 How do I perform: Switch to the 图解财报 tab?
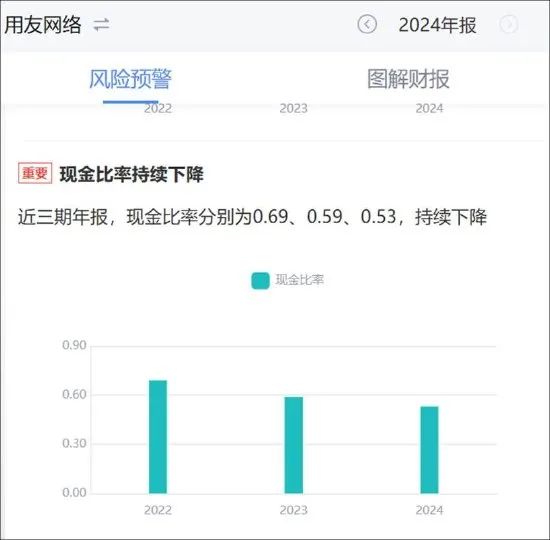tap(408, 79)
